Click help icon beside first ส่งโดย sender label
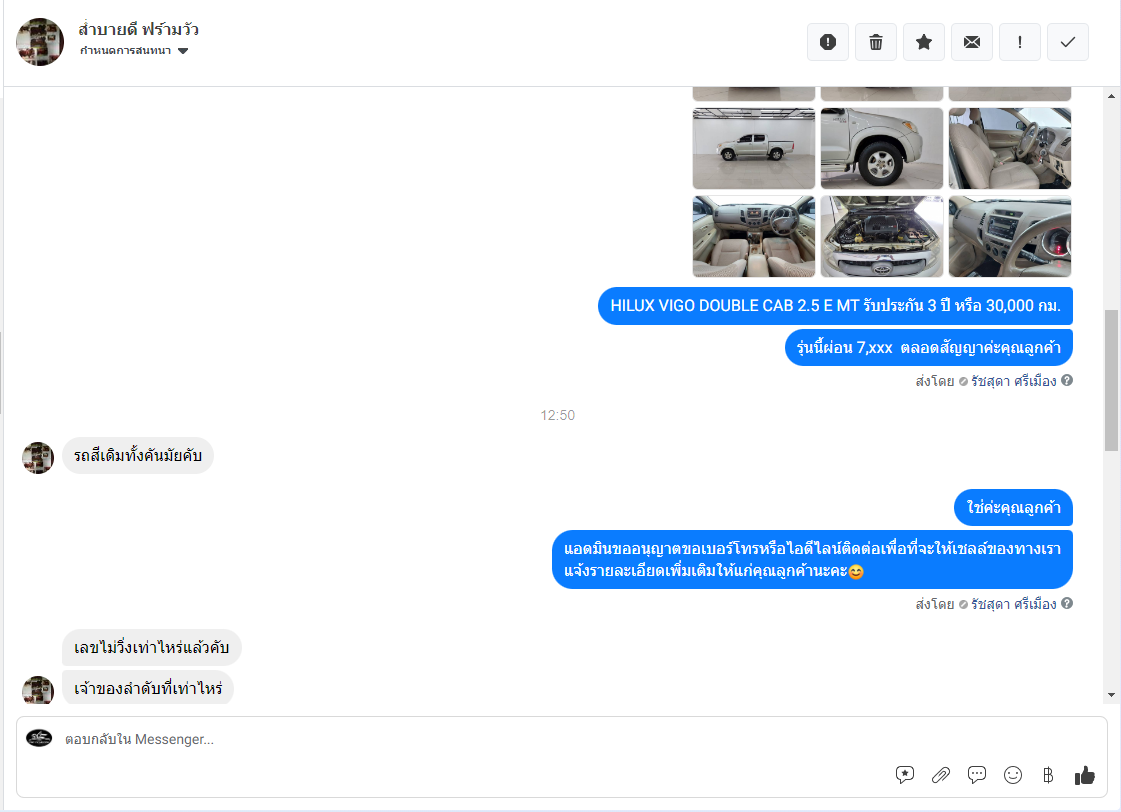The image size is (1121, 812). pos(1067,380)
